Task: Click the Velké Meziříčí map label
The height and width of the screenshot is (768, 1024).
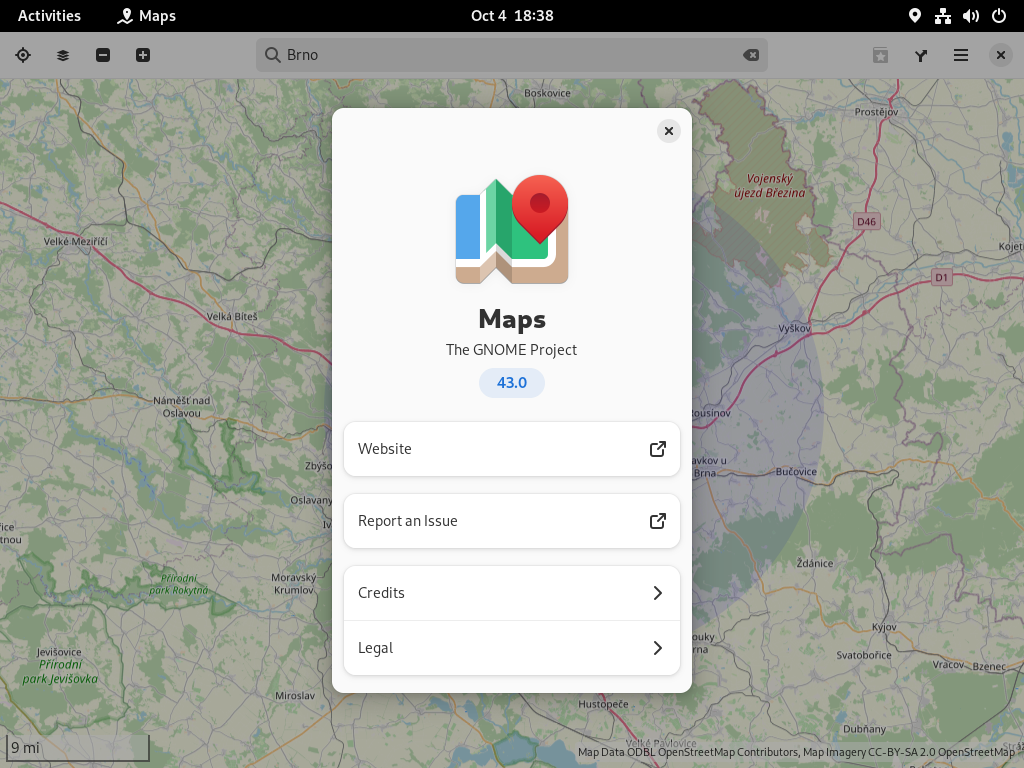Action: point(76,241)
